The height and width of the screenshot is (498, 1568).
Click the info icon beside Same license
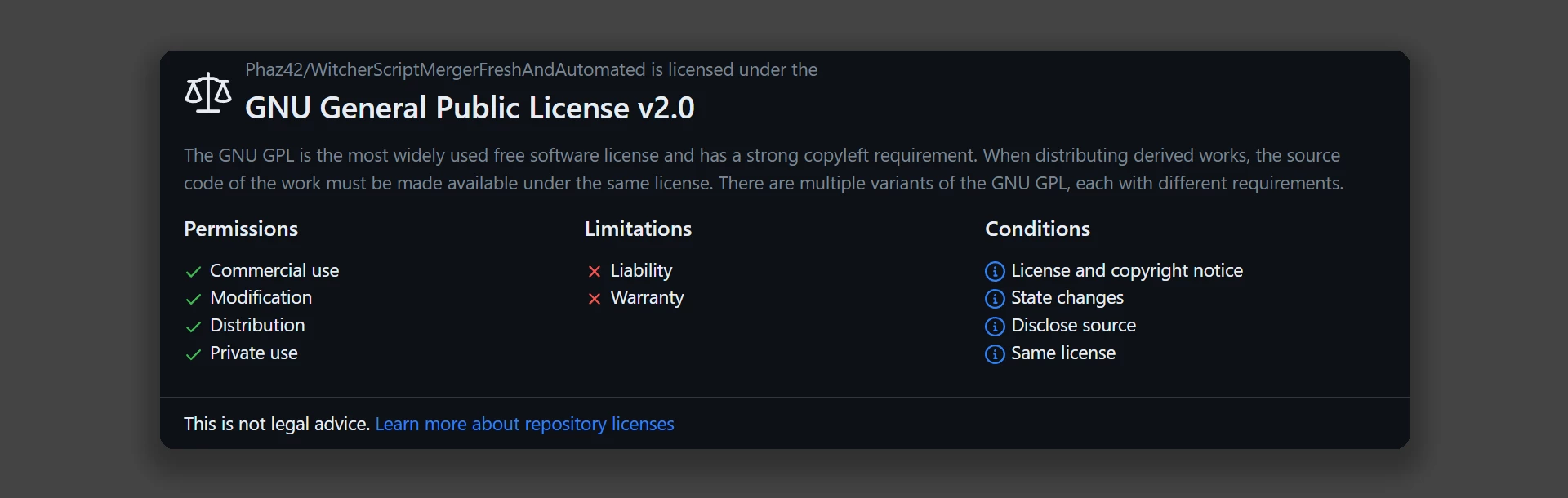(x=995, y=354)
